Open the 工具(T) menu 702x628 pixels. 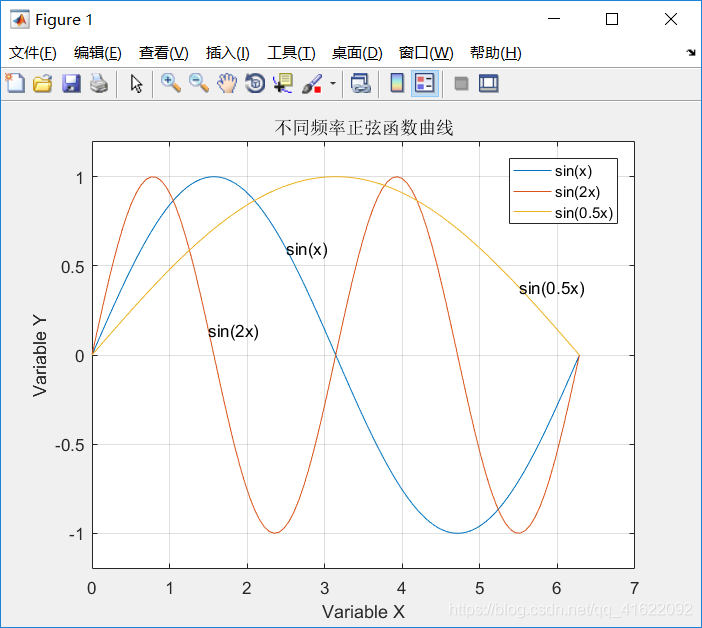tap(291, 53)
